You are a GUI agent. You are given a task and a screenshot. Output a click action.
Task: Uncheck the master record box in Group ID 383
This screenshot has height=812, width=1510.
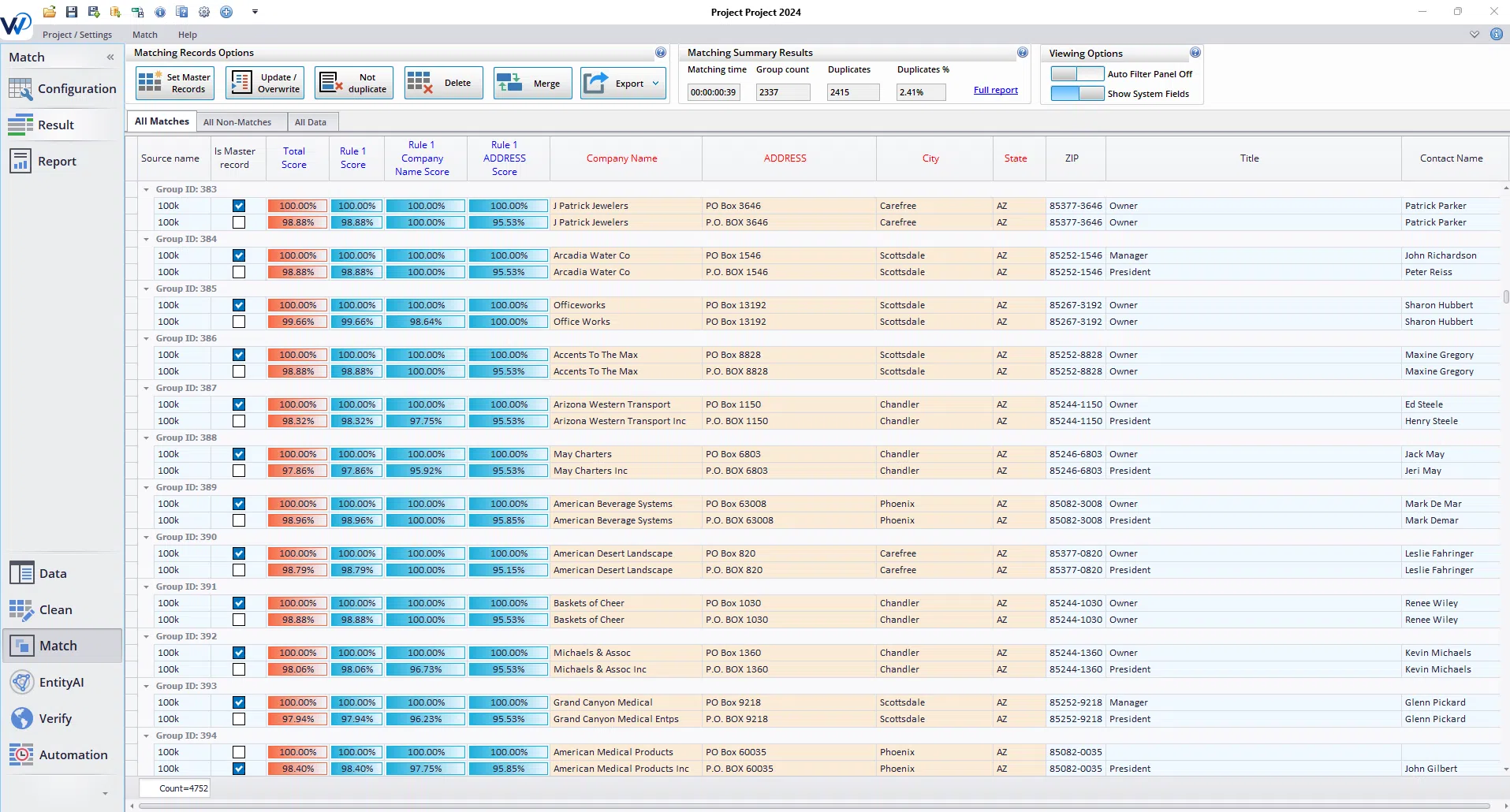coord(238,206)
